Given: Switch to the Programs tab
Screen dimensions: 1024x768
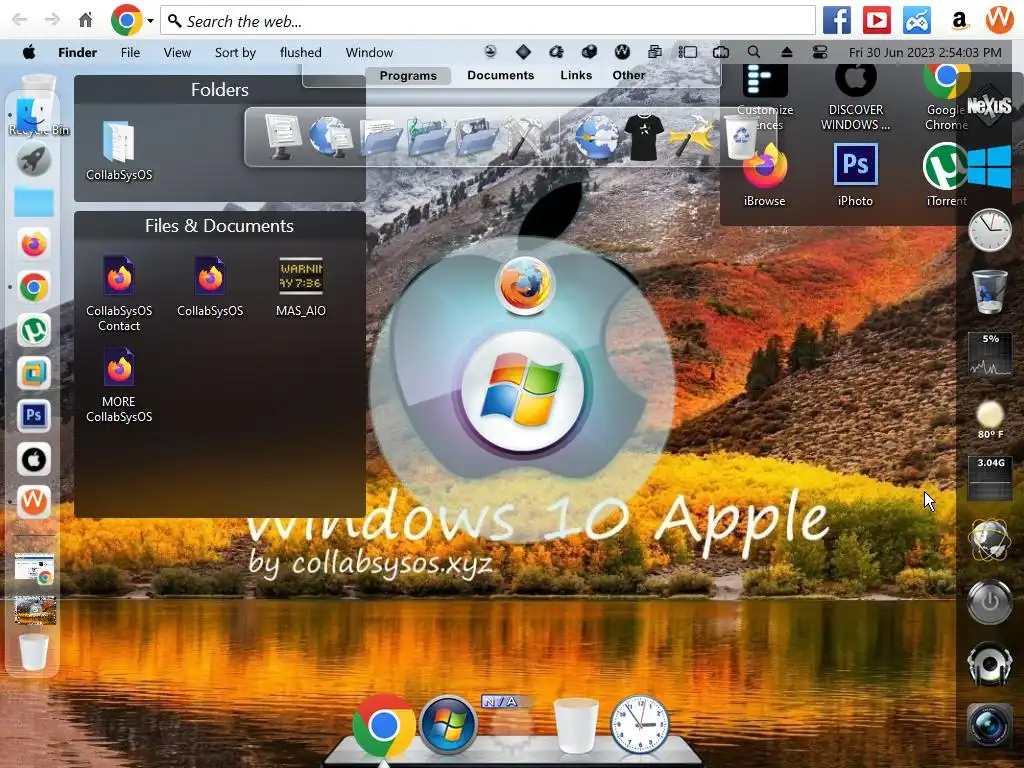Looking at the screenshot, I should coord(408,75).
